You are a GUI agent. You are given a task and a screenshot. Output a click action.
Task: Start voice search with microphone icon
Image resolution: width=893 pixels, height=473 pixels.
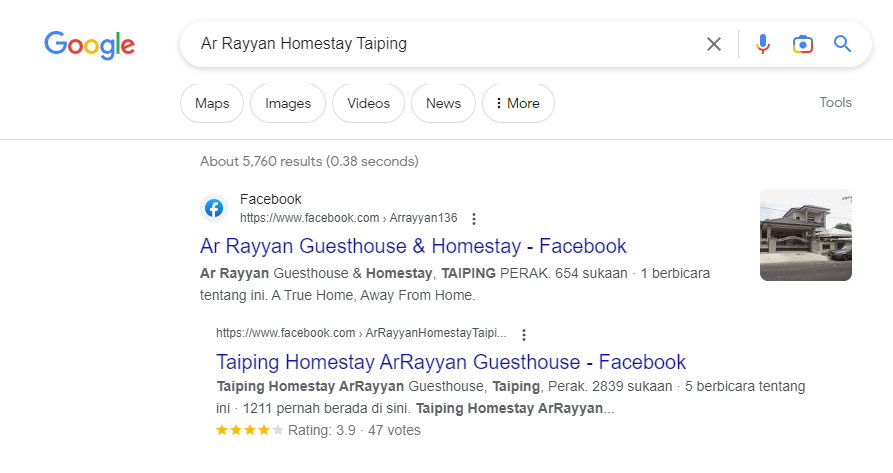coord(762,44)
